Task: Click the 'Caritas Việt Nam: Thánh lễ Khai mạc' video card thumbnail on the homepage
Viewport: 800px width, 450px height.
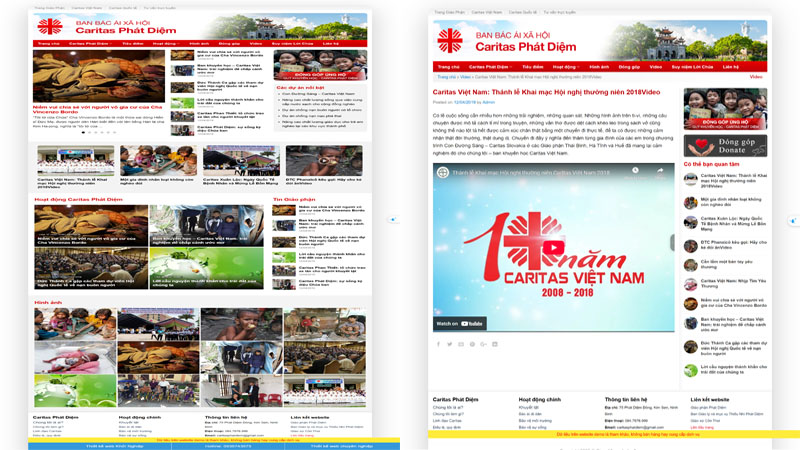Action: pyautogui.click(x=76, y=160)
